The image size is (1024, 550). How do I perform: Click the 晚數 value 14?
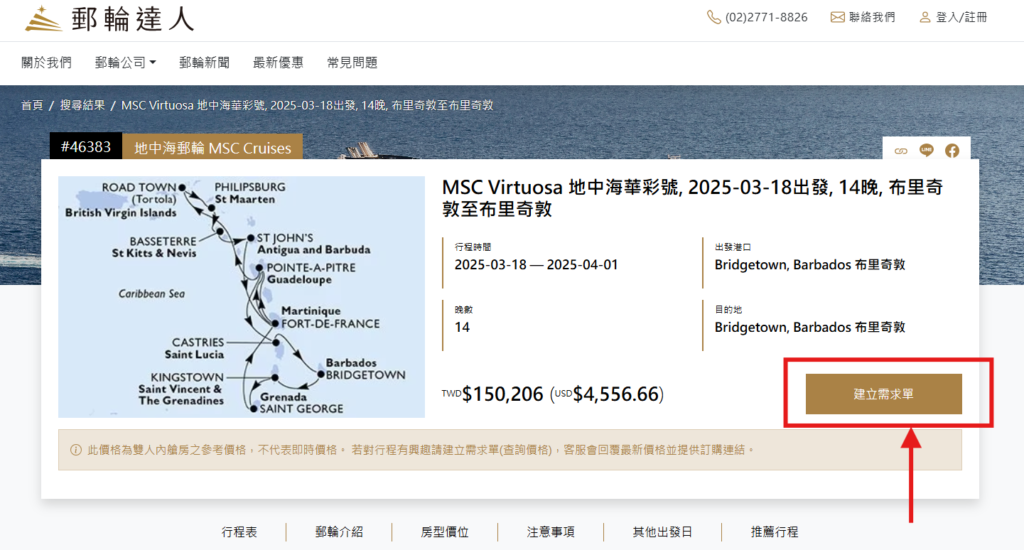click(462, 327)
